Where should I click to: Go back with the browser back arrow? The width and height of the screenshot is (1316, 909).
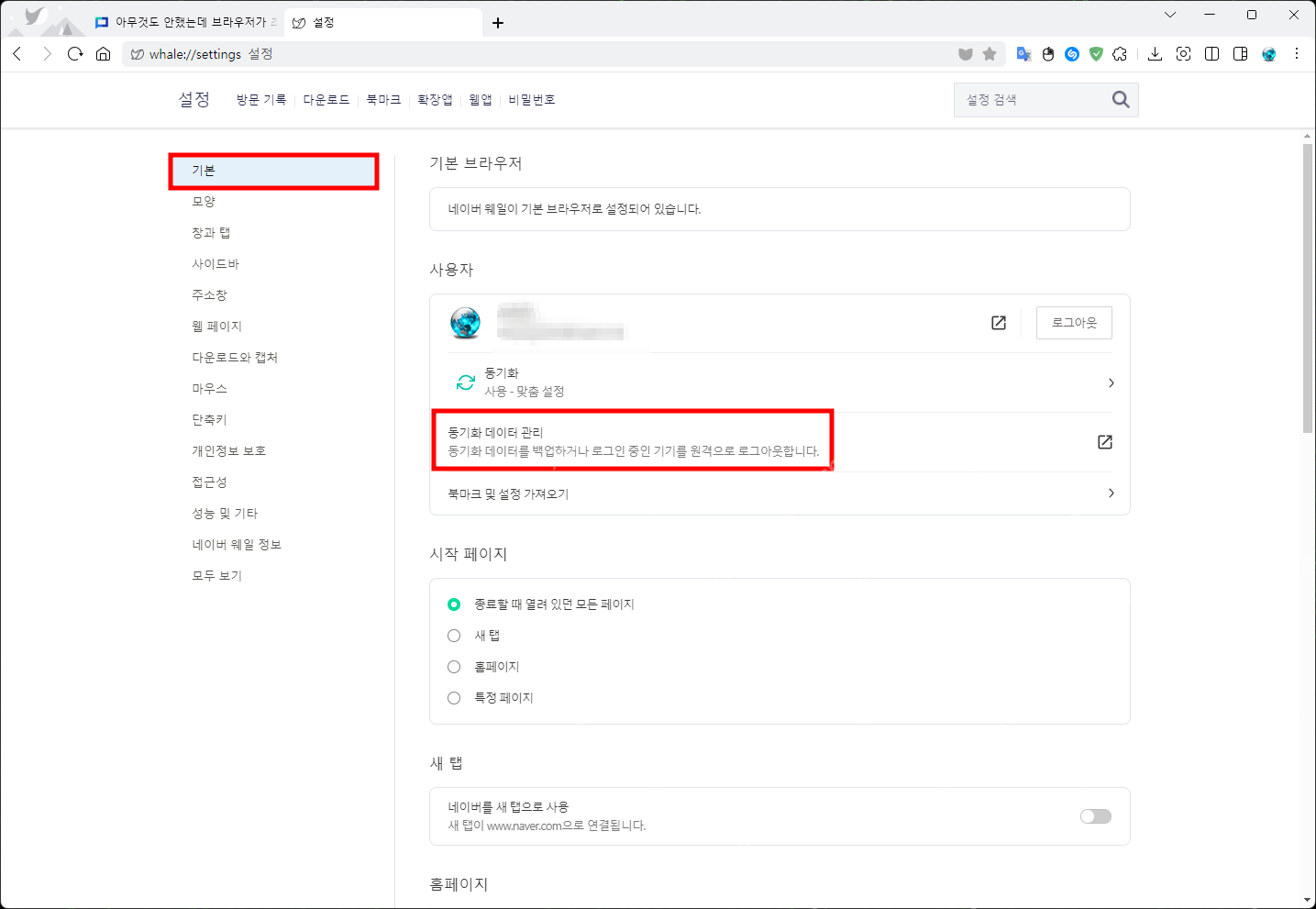pos(17,54)
